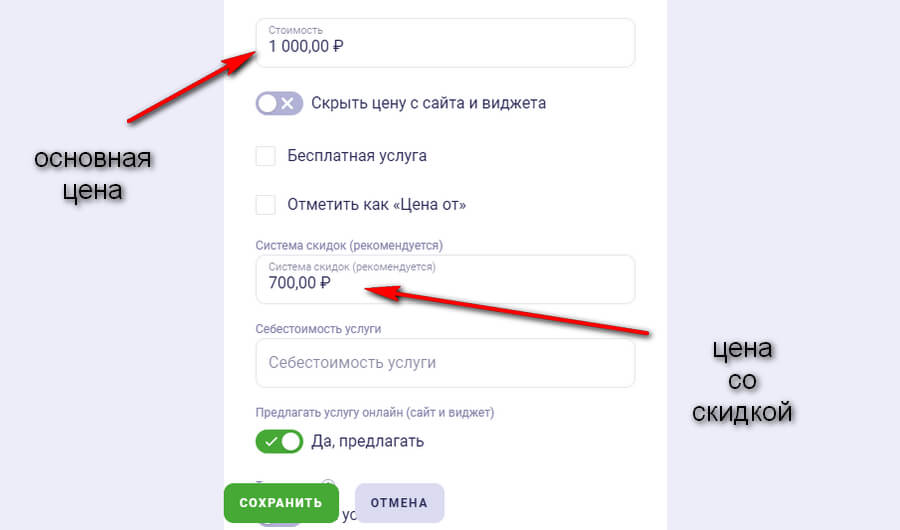Viewport: 900px width, 530px height.
Task: Toggle the hide price switch
Action: point(279,103)
